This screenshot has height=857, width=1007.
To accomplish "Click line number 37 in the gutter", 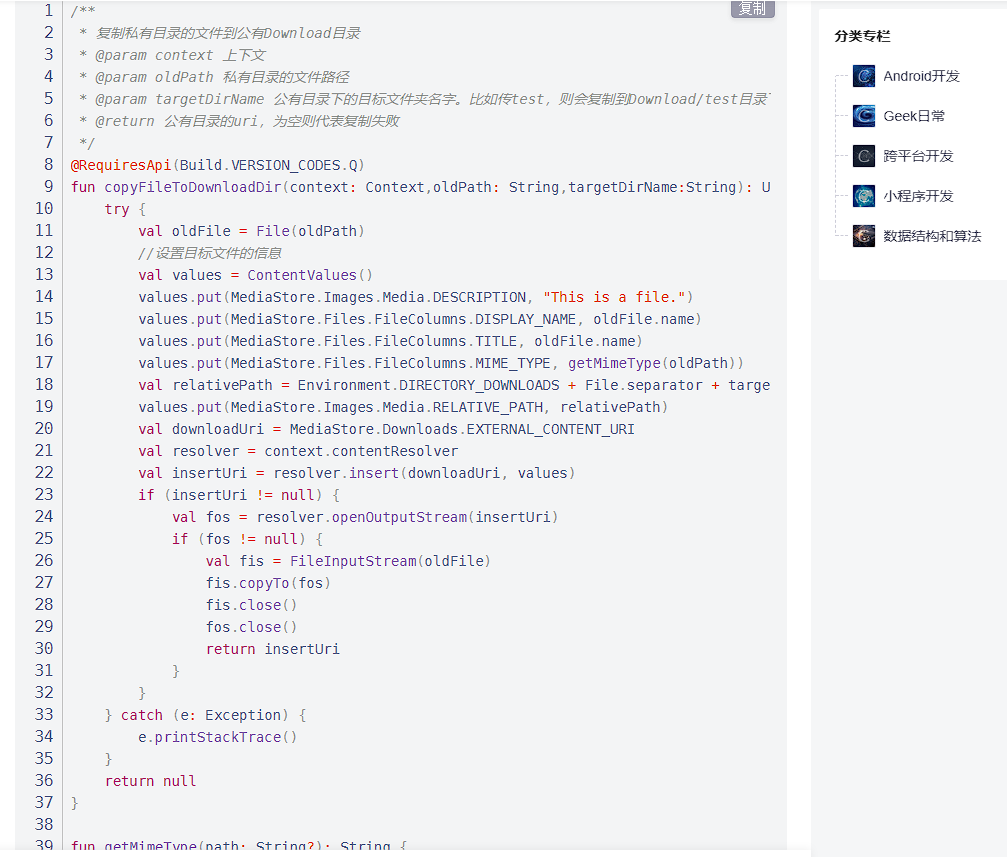I will pyautogui.click(x=44, y=802).
